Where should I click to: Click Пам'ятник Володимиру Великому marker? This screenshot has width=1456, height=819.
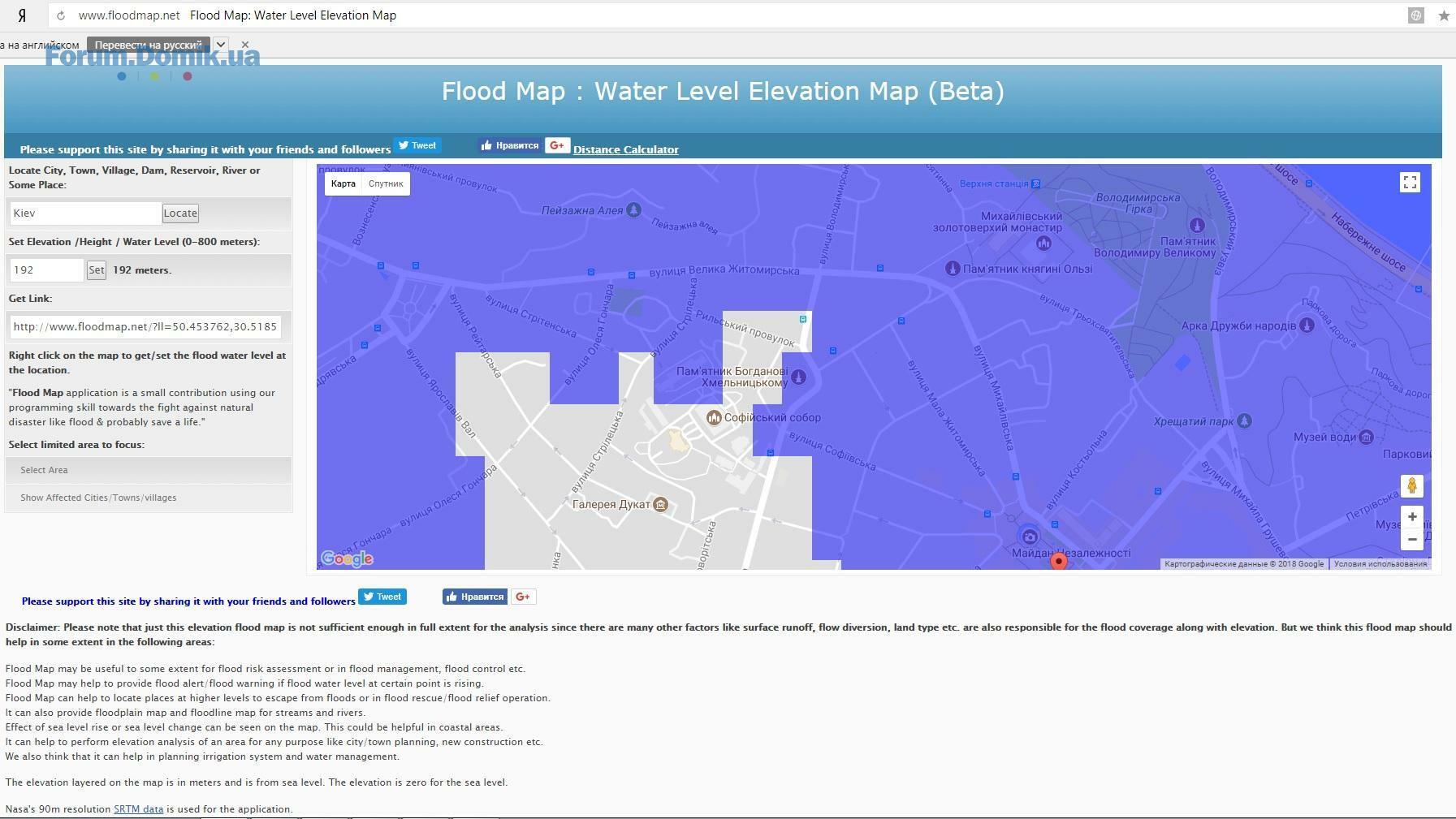(x=1197, y=225)
